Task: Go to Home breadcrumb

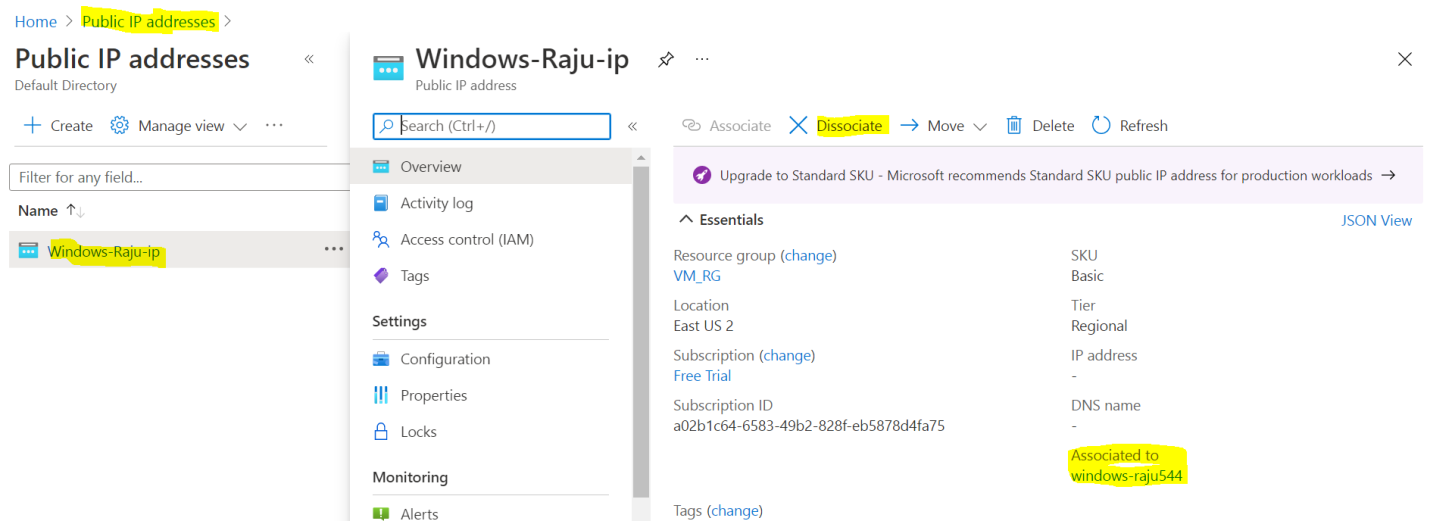Action: (x=35, y=21)
